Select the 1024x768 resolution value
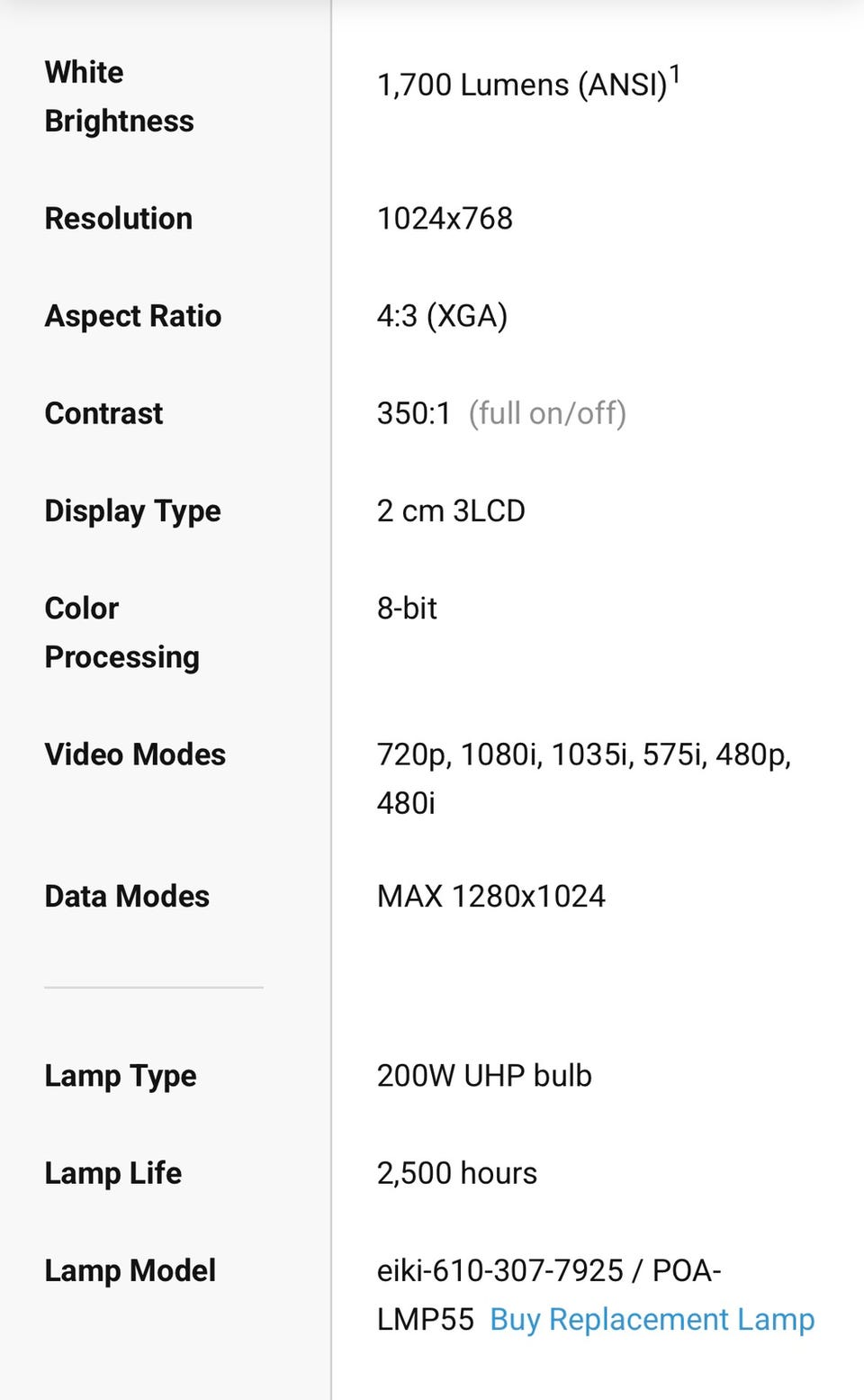The height and width of the screenshot is (1400, 864). pos(445,219)
